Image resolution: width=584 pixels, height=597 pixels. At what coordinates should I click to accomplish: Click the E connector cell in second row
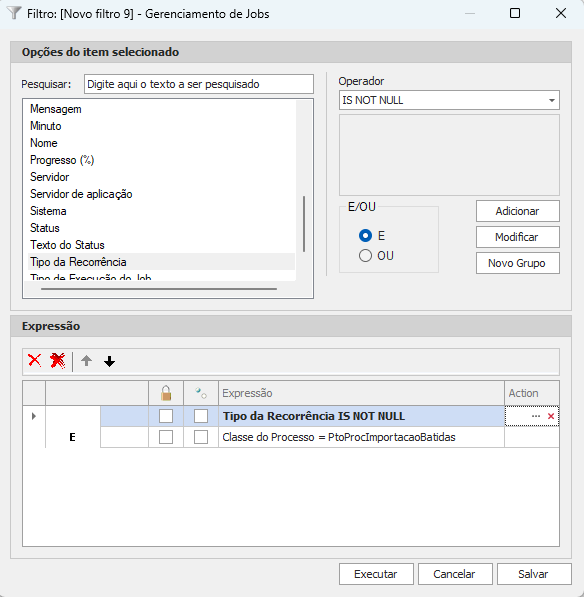[x=73, y=437]
